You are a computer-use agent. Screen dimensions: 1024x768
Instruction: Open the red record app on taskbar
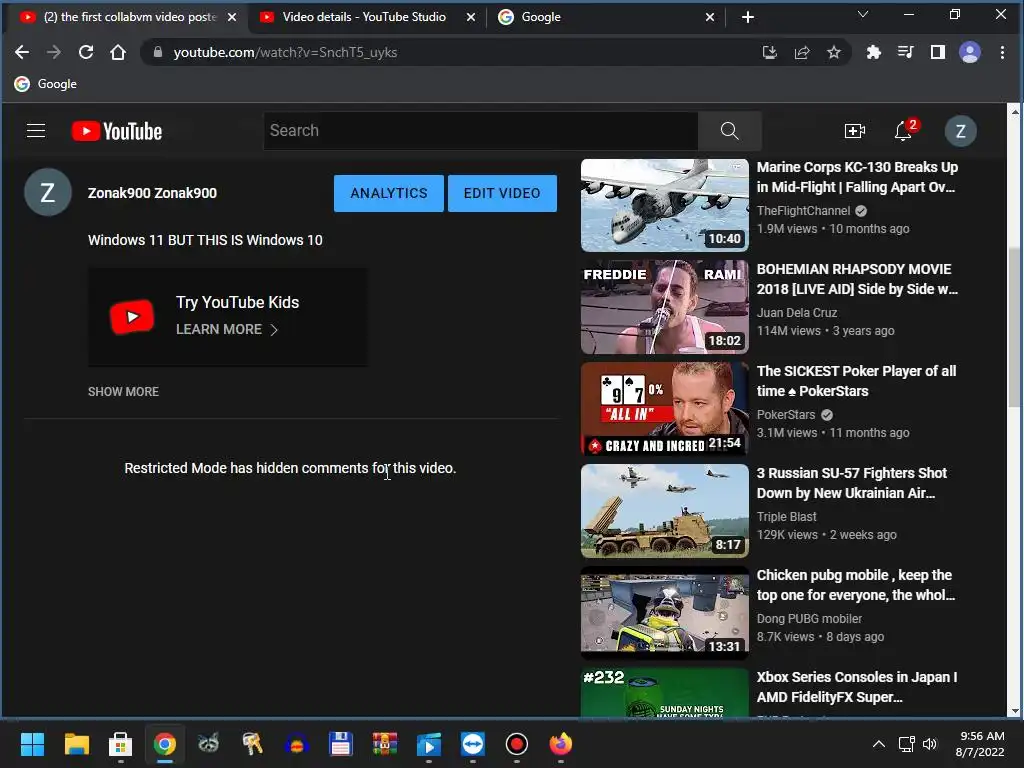(517, 744)
